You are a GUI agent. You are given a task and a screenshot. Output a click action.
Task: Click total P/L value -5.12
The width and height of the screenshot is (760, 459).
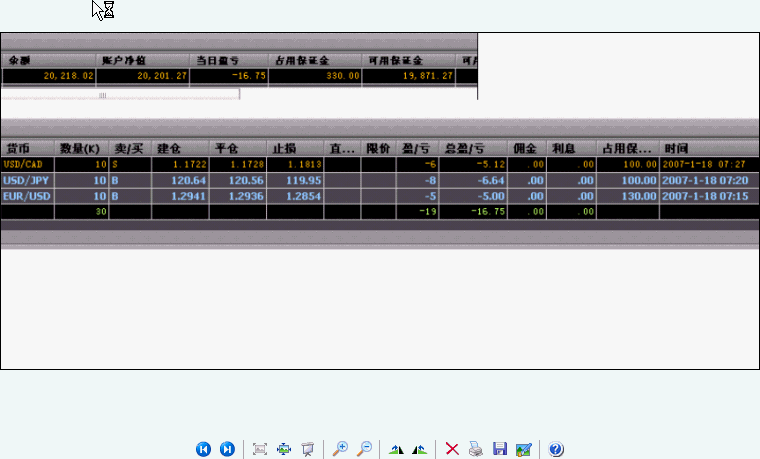click(491, 164)
